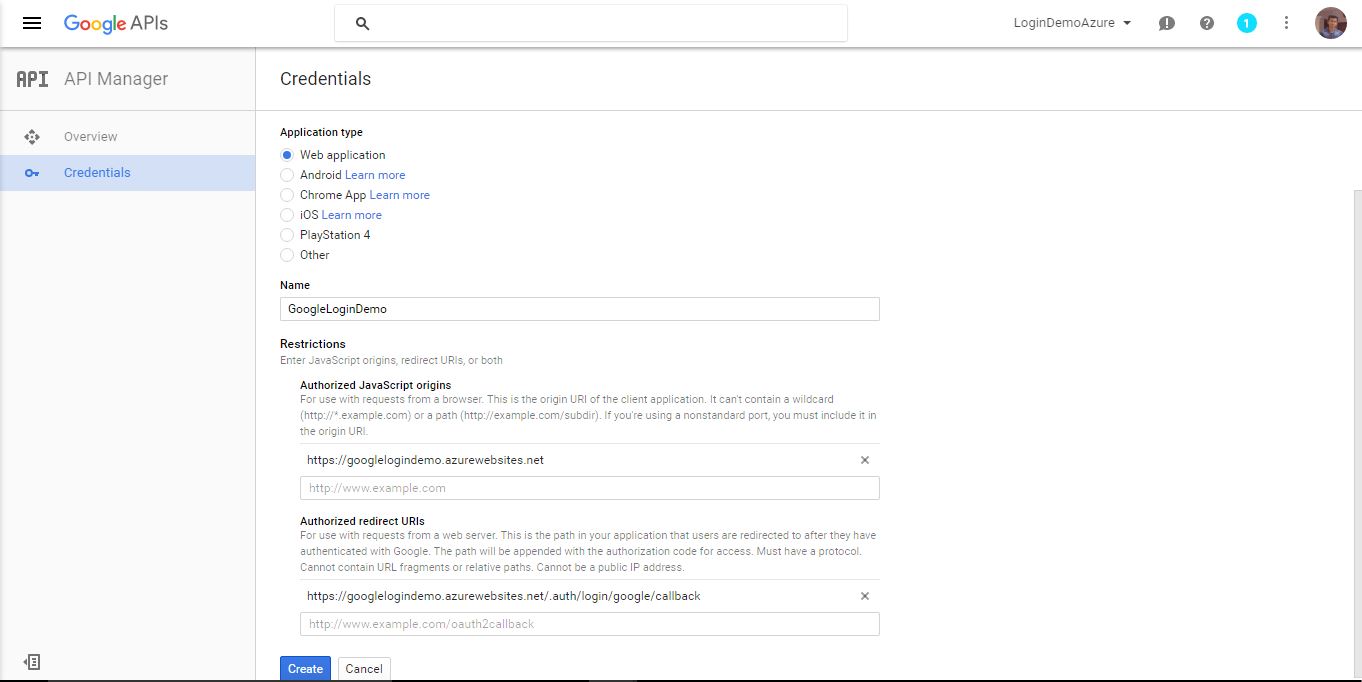
Task: Open the notifications badge showing 1
Action: [x=1246, y=23]
